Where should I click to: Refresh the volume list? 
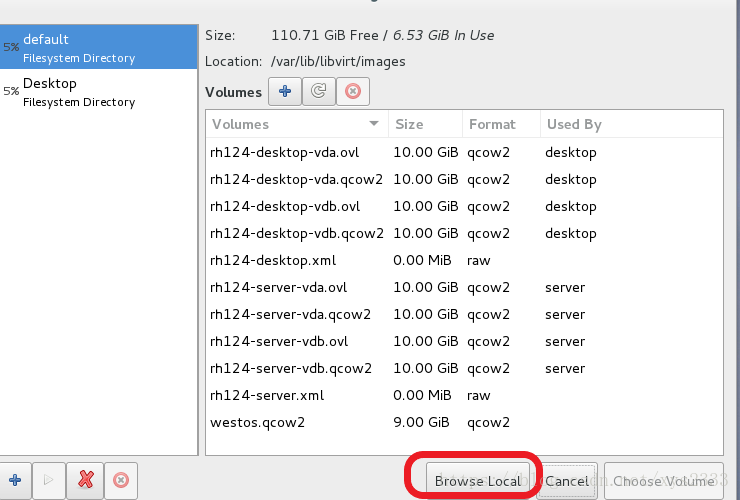(319, 91)
